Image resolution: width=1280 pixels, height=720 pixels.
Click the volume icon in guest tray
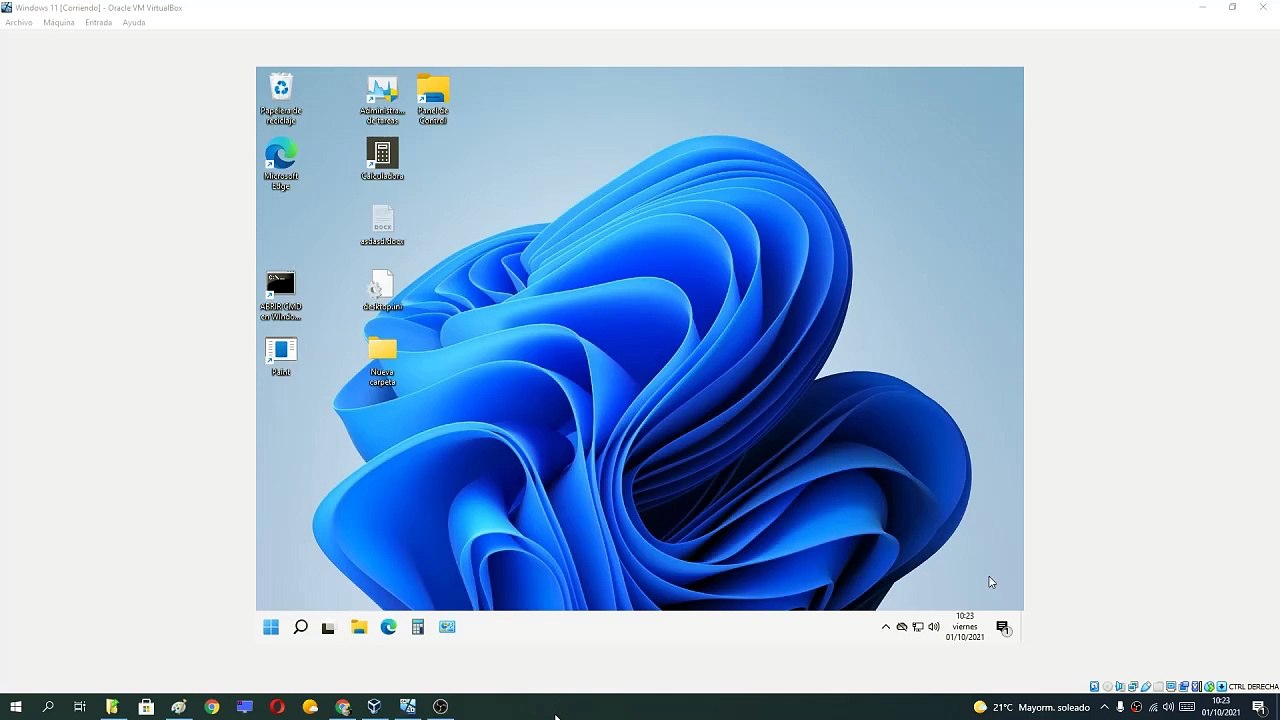pyautogui.click(x=934, y=627)
